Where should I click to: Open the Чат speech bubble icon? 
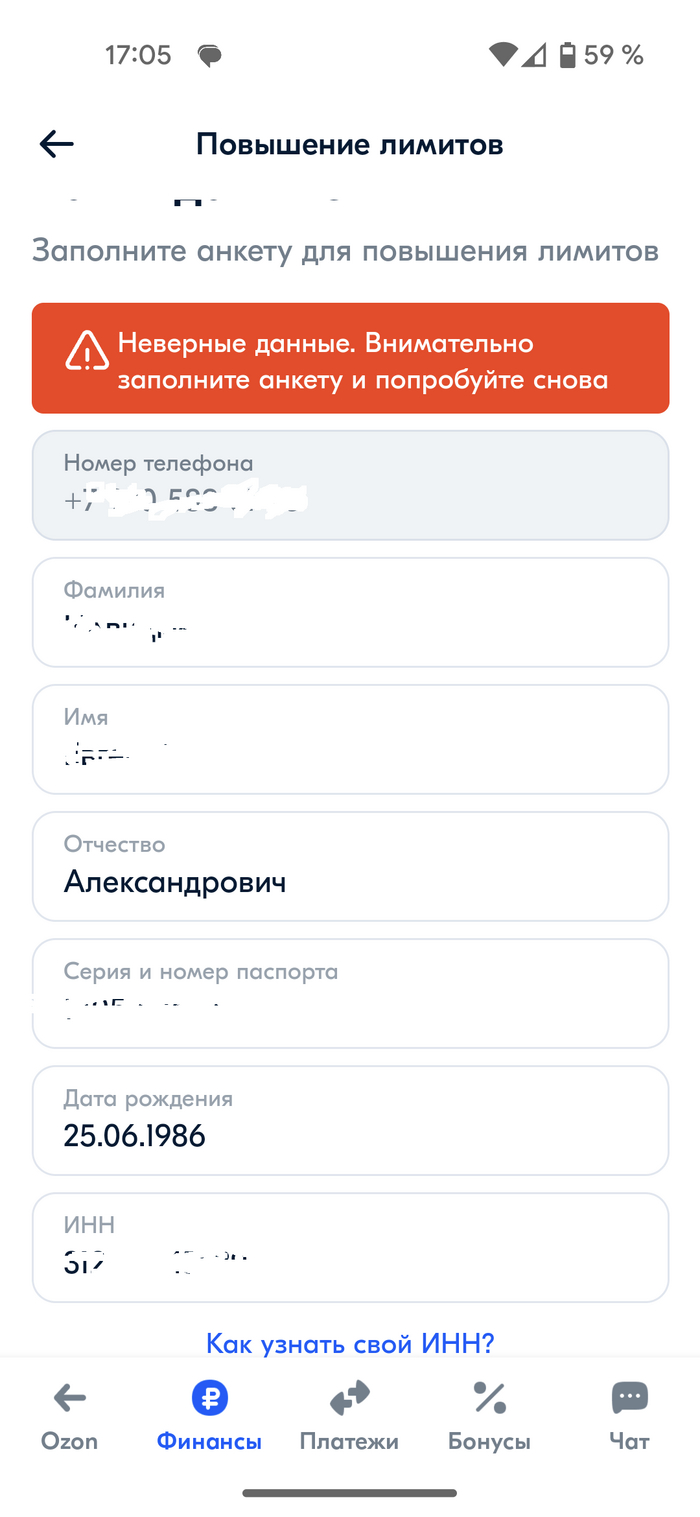[629, 1397]
